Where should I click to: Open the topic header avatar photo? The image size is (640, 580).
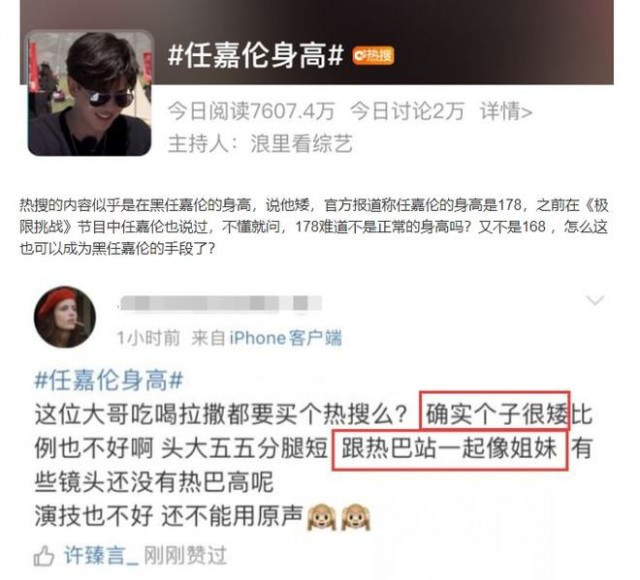click(x=90, y=93)
